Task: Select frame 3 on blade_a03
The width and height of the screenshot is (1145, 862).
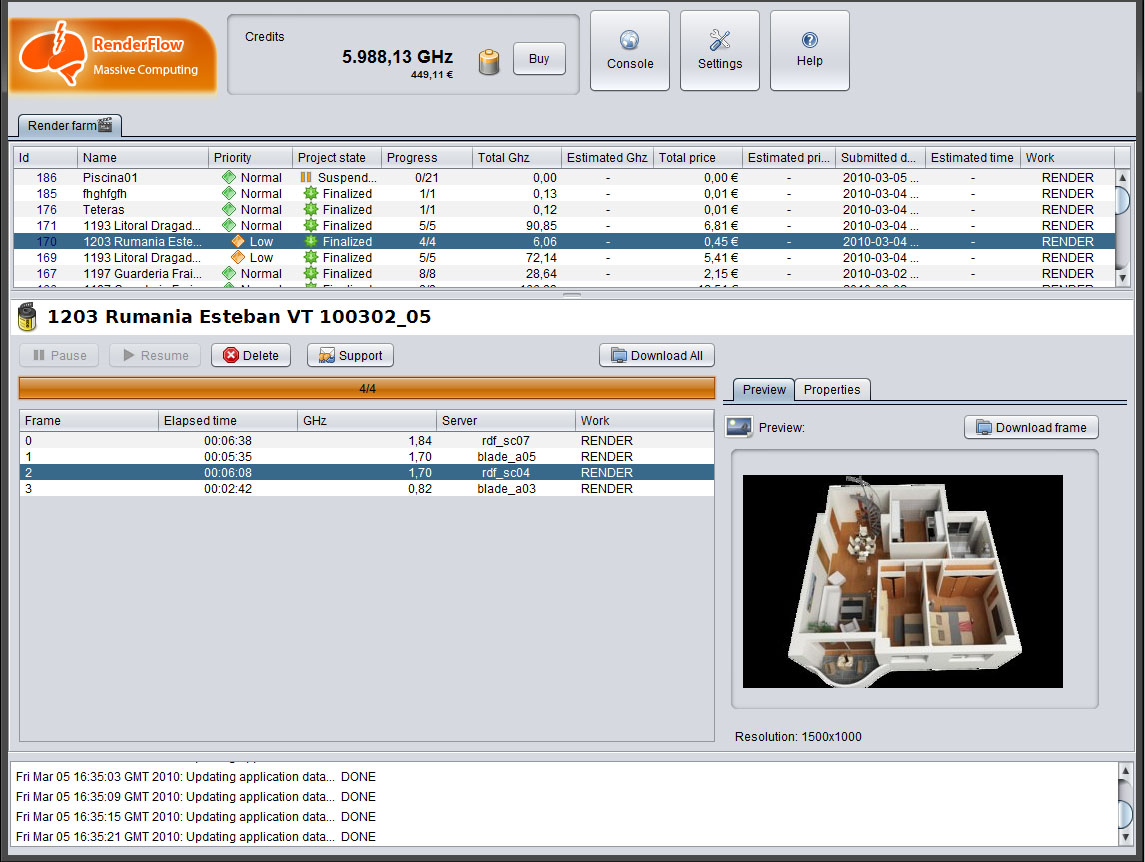Action: point(367,489)
